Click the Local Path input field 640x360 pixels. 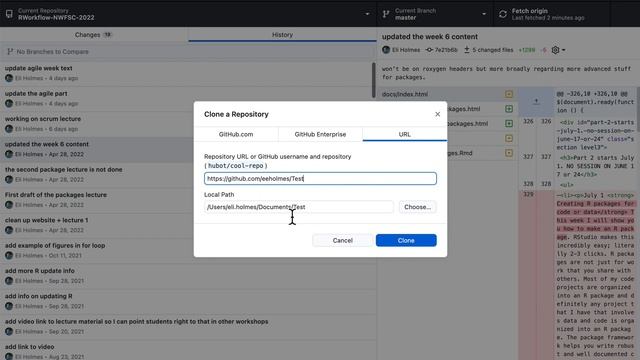299,207
